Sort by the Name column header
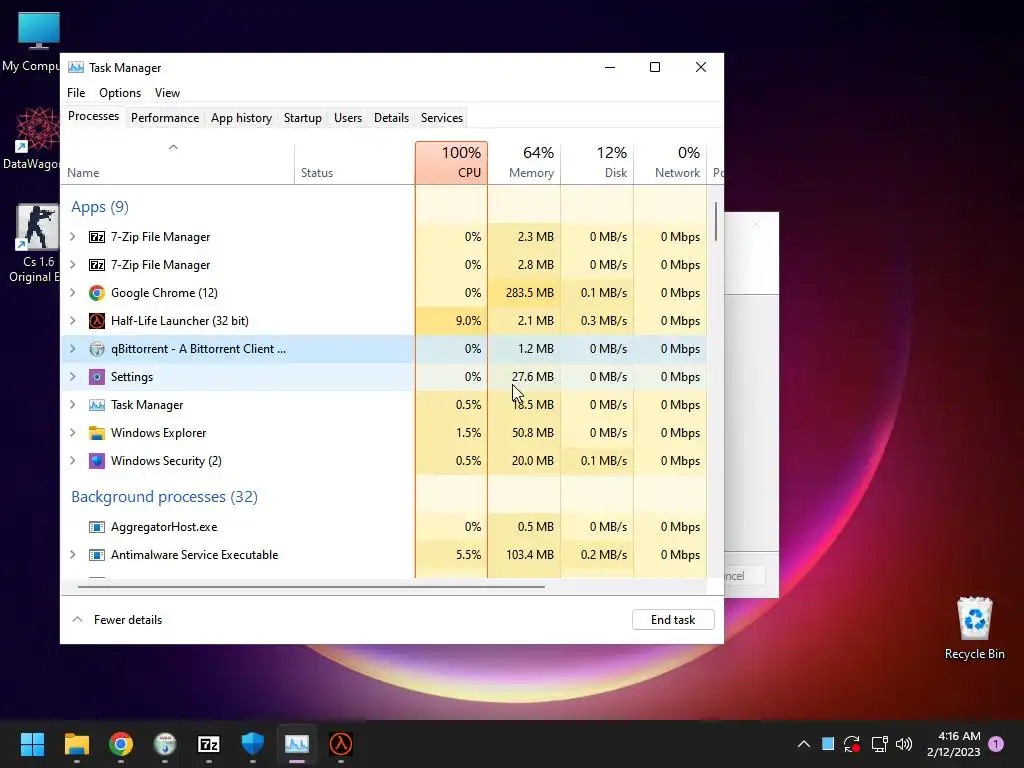 (177, 163)
